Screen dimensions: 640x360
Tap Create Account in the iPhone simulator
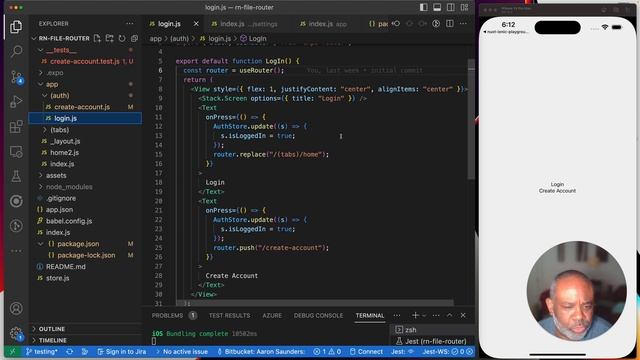tap(557, 191)
